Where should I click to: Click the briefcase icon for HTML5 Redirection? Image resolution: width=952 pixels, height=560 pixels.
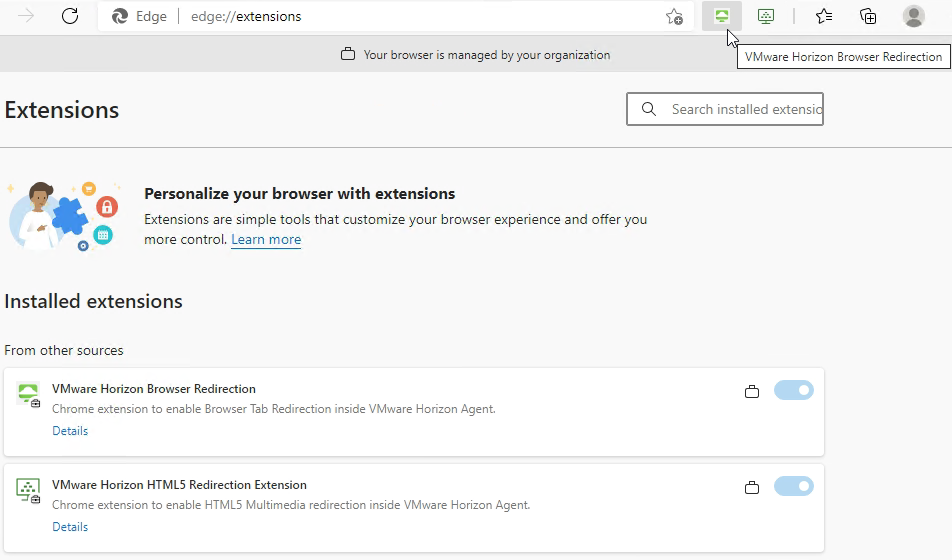[x=752, y=488]
